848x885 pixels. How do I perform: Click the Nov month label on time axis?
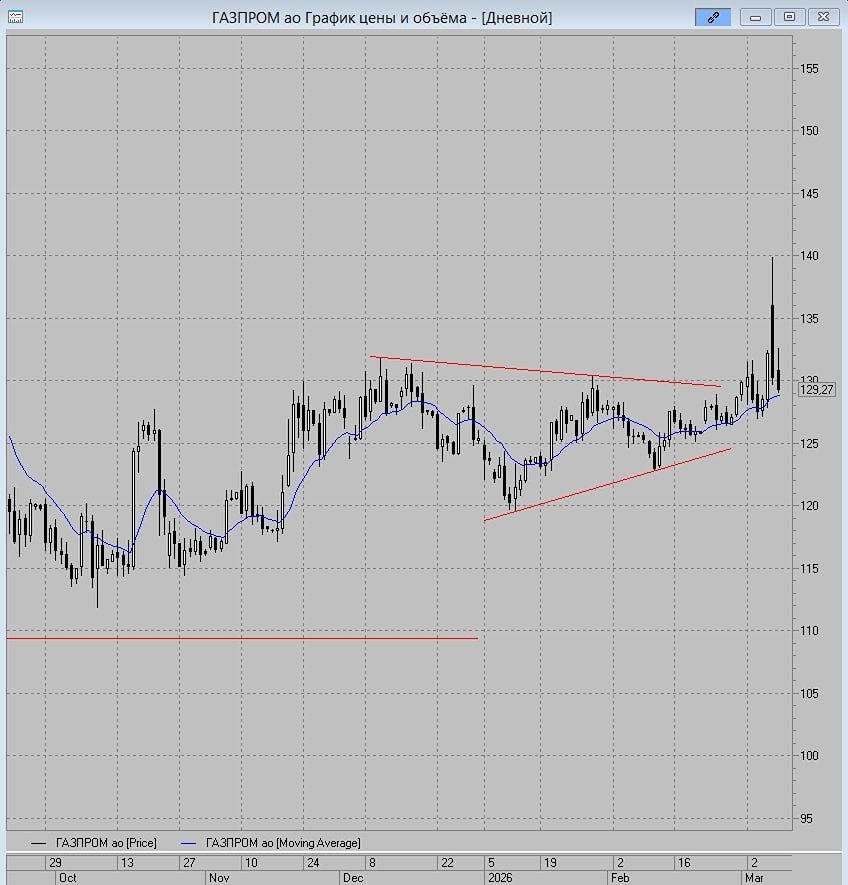point(219,878)
